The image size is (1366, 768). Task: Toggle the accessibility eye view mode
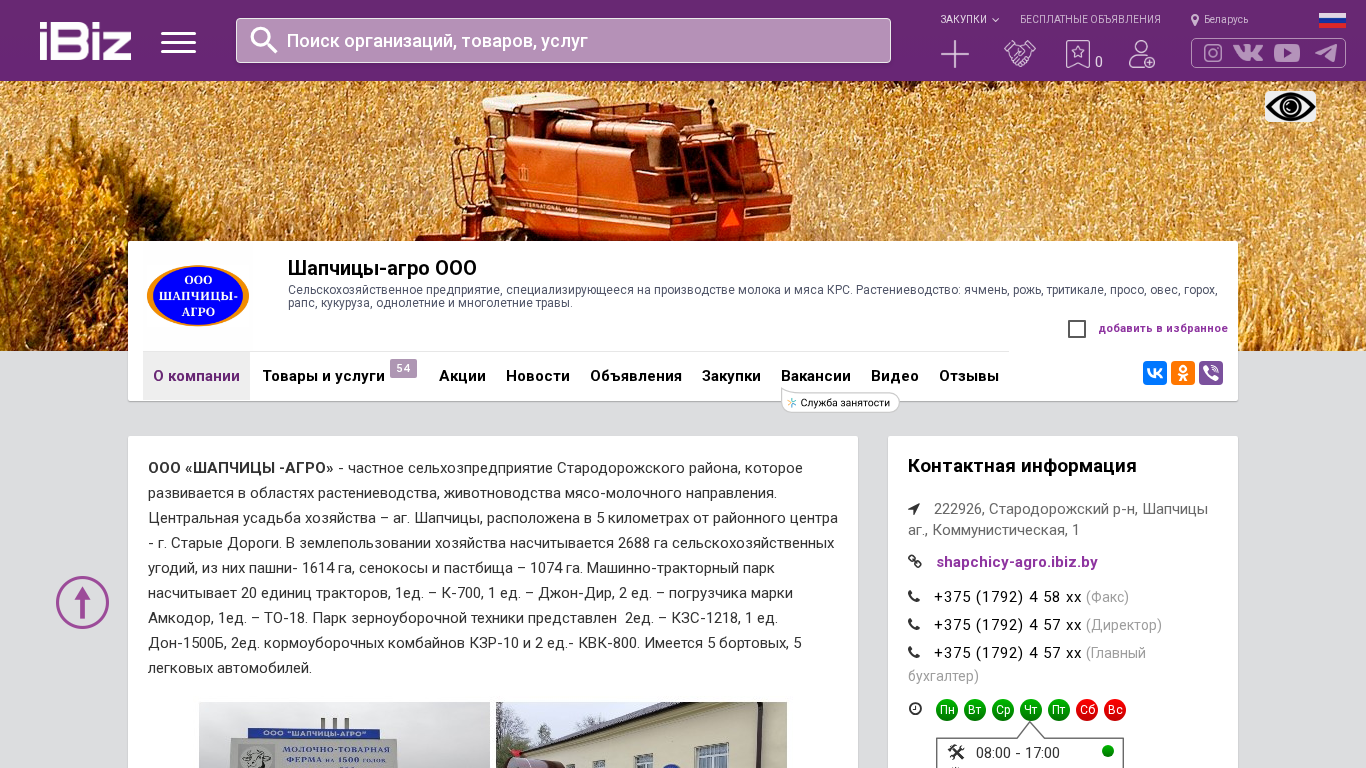coord(1290,107)
